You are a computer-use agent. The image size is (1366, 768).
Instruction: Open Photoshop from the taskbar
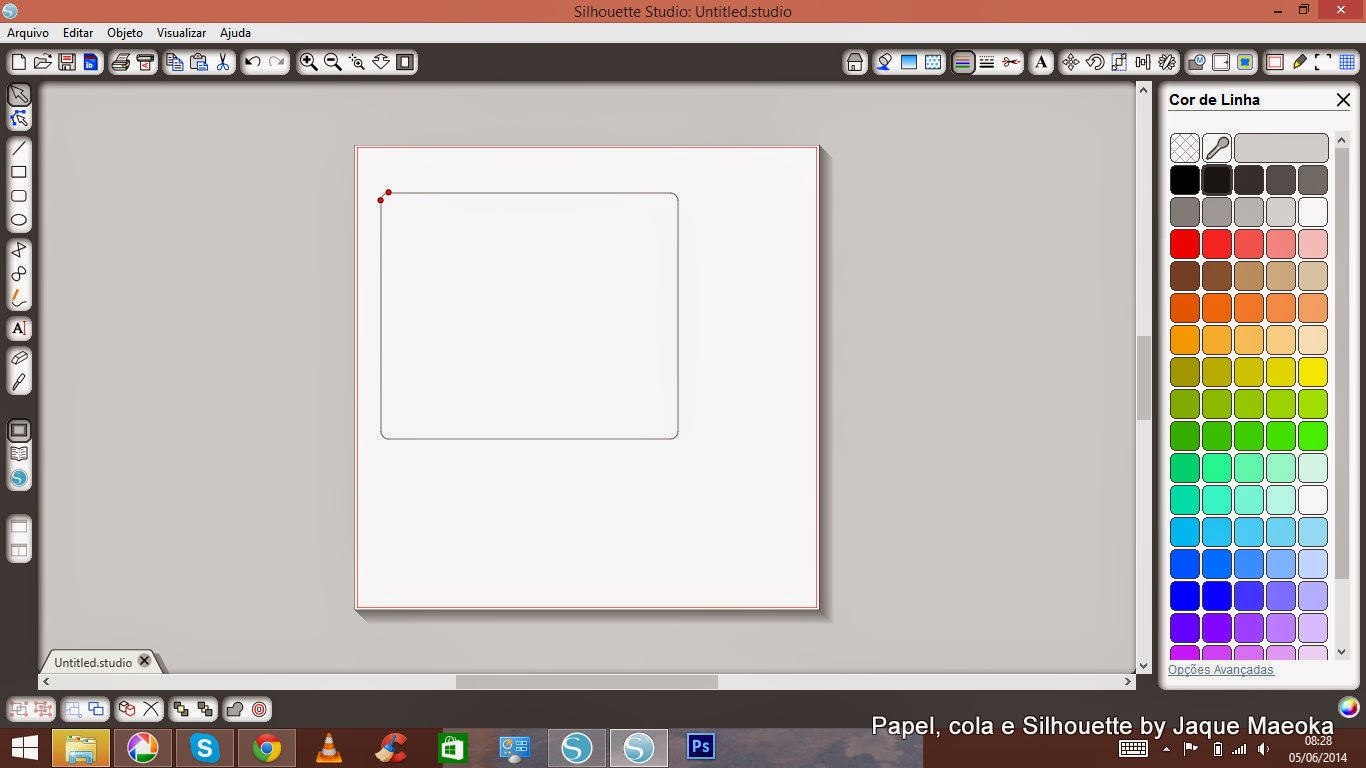pyautogui.click(x=701, y=747)
